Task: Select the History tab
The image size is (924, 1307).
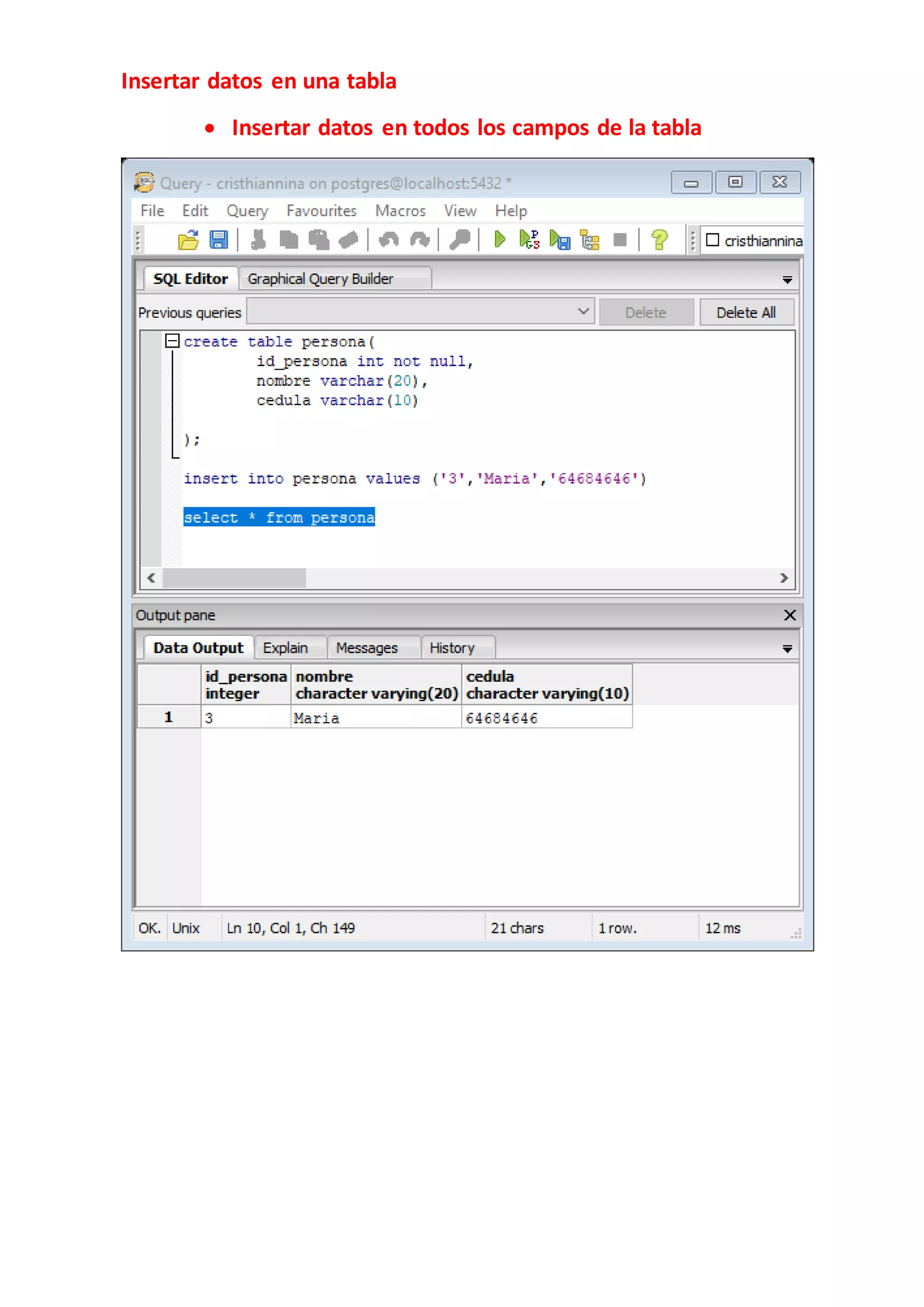Action: (458, 648)
